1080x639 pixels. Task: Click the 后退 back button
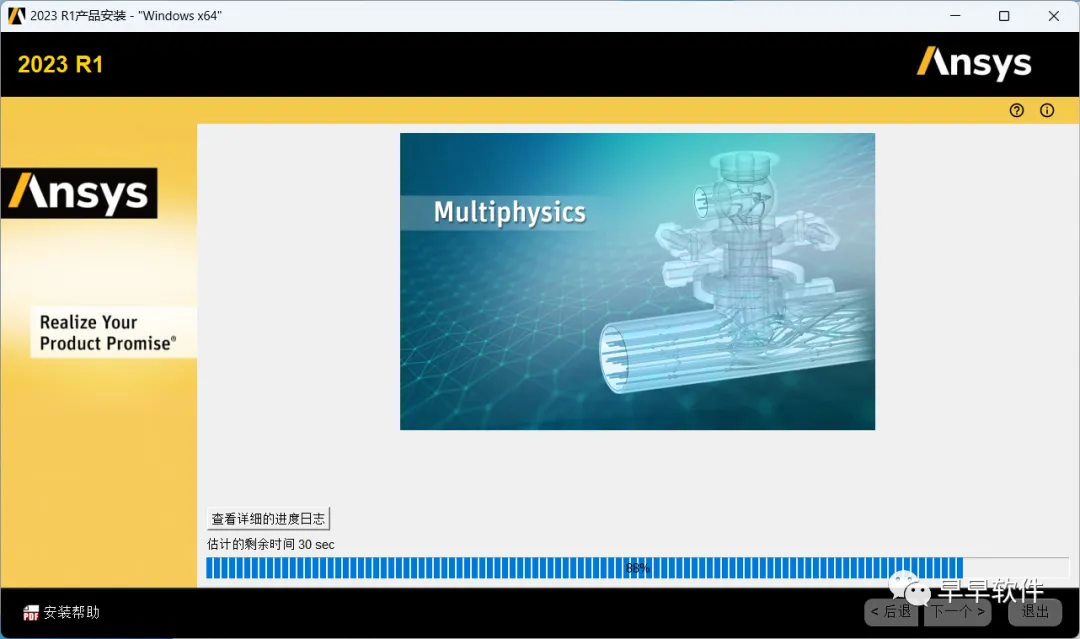[891, 611]
